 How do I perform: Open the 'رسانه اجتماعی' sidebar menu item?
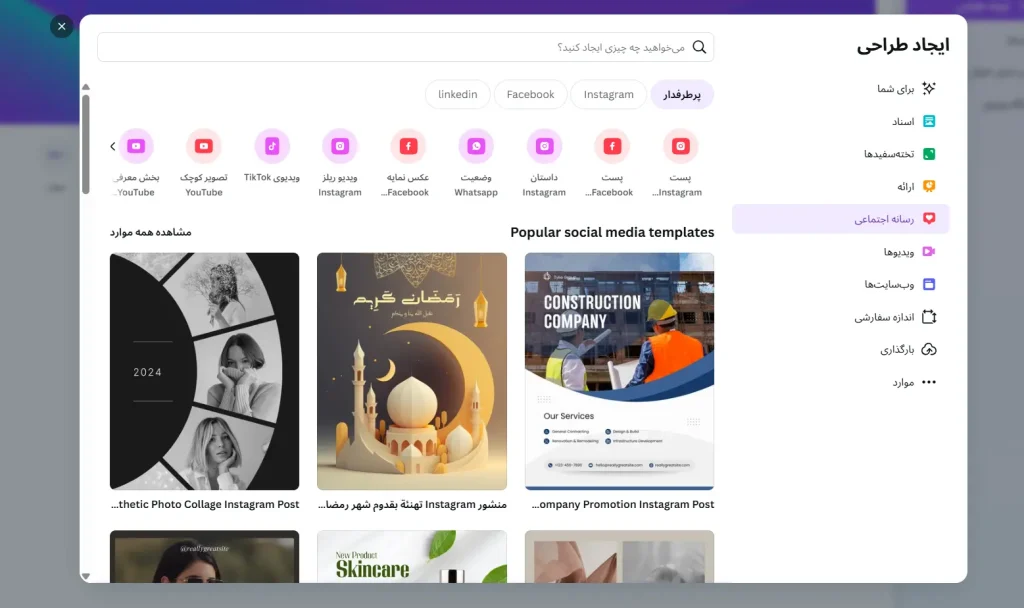point(840,219)
